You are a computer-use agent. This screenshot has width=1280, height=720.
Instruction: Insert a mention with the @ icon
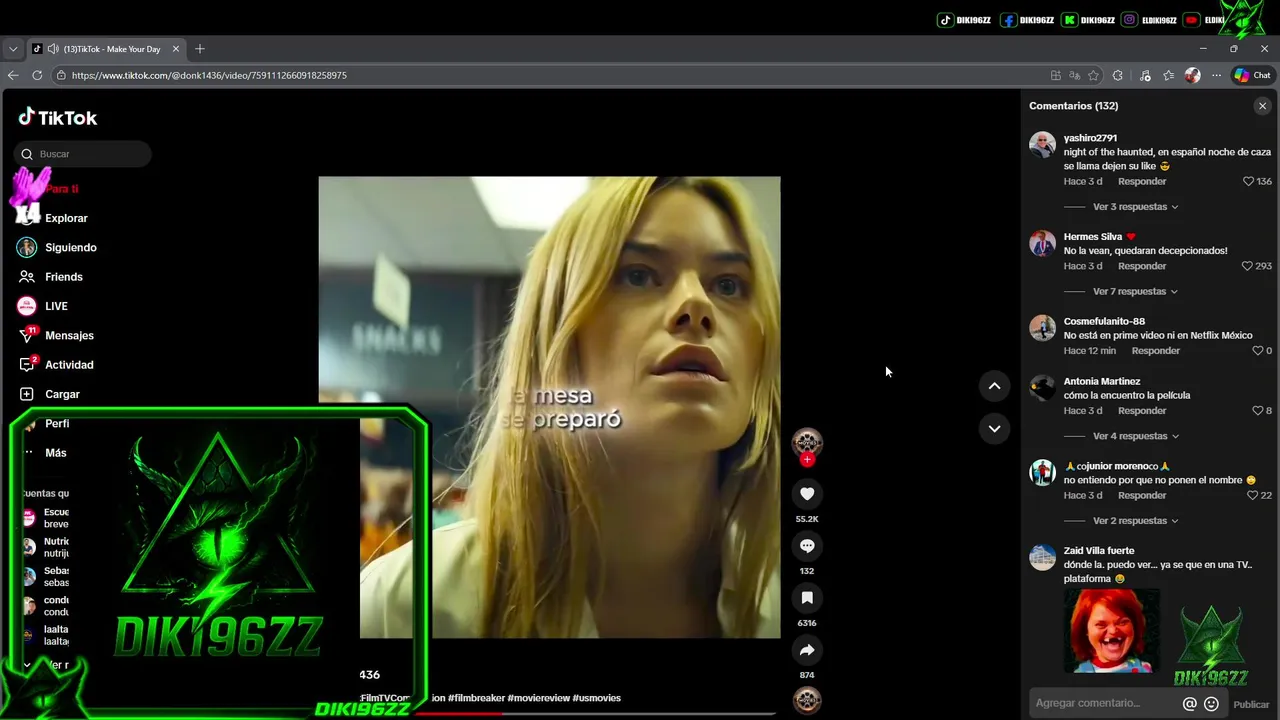coord(1189,704)
